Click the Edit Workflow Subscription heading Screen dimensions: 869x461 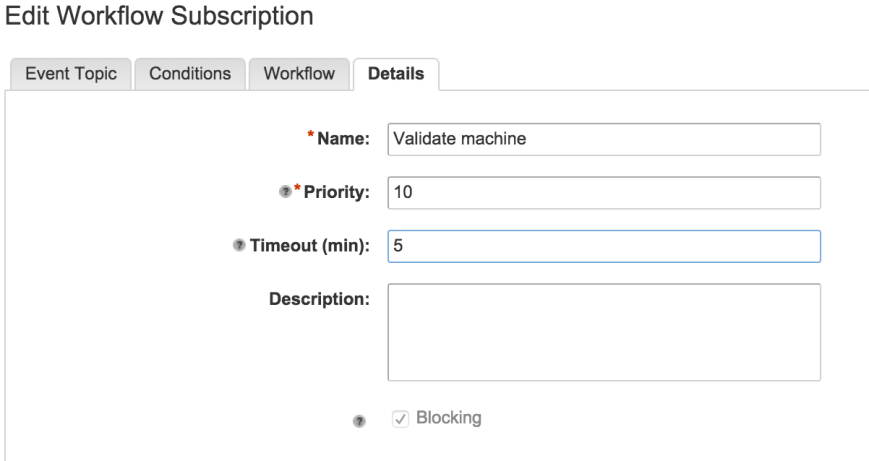tap(156, 17)
